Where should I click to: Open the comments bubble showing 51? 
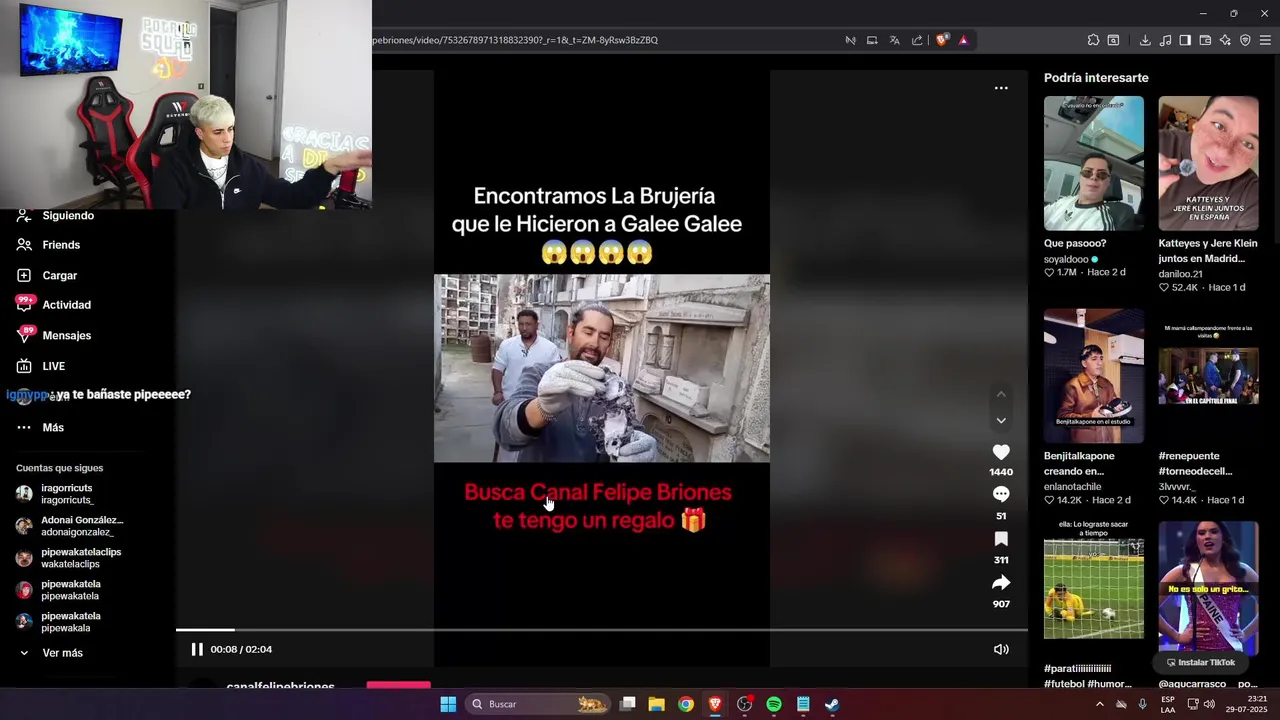pyautogui.click(x=1001, y=494)
